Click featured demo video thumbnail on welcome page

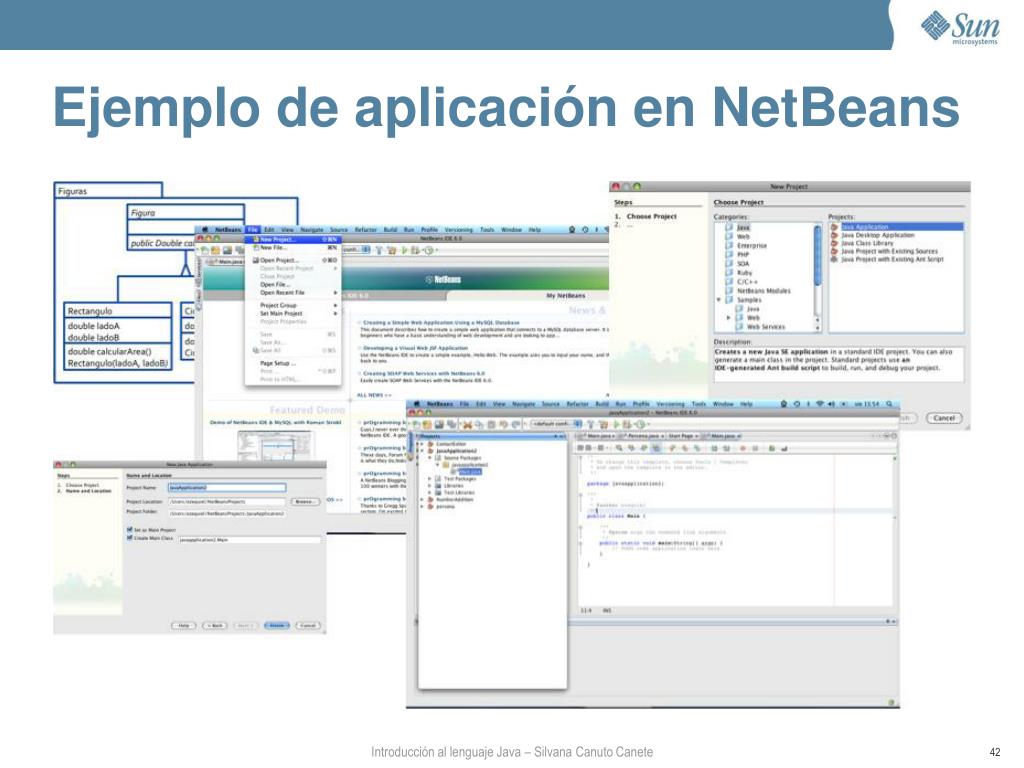[x=274, y=447]
